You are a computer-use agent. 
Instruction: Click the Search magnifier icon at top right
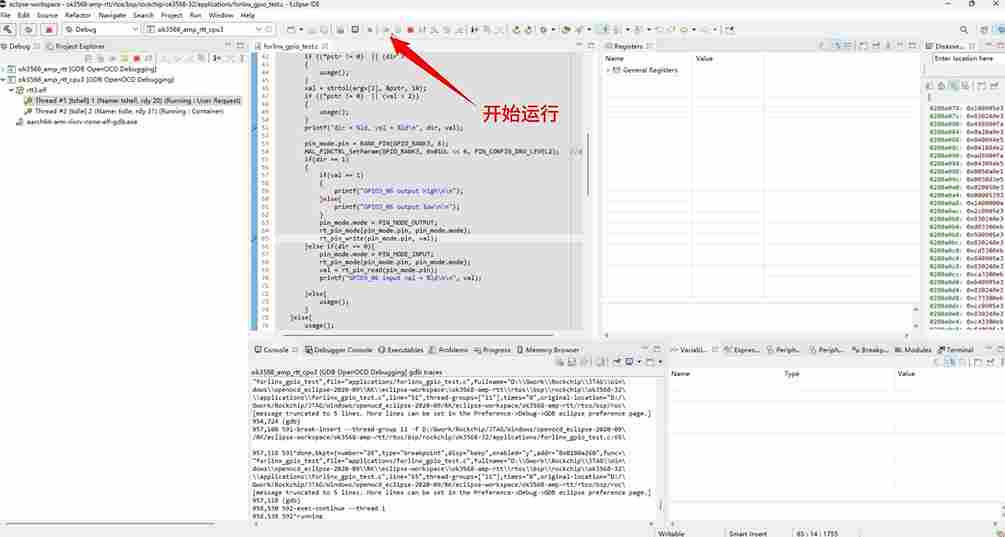click(x=963, y=30)
